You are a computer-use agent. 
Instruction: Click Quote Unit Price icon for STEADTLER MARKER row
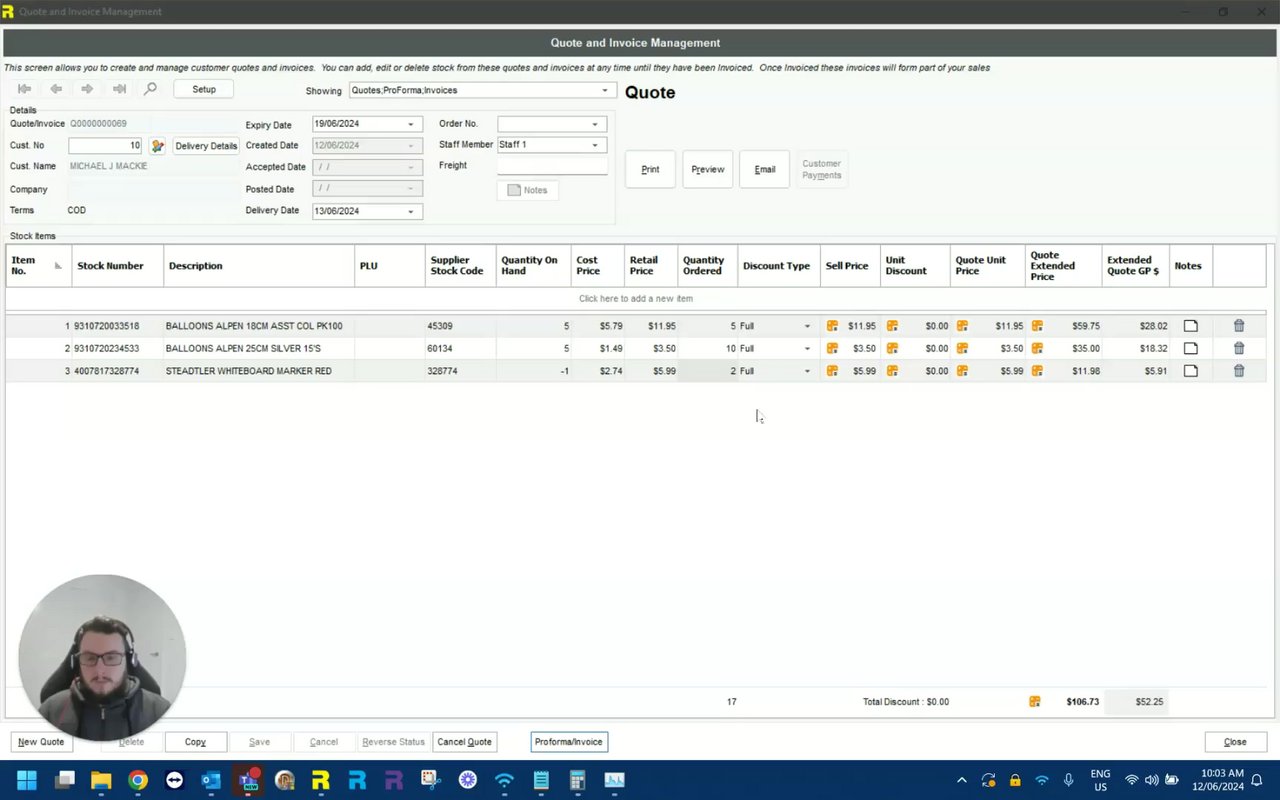962,371
